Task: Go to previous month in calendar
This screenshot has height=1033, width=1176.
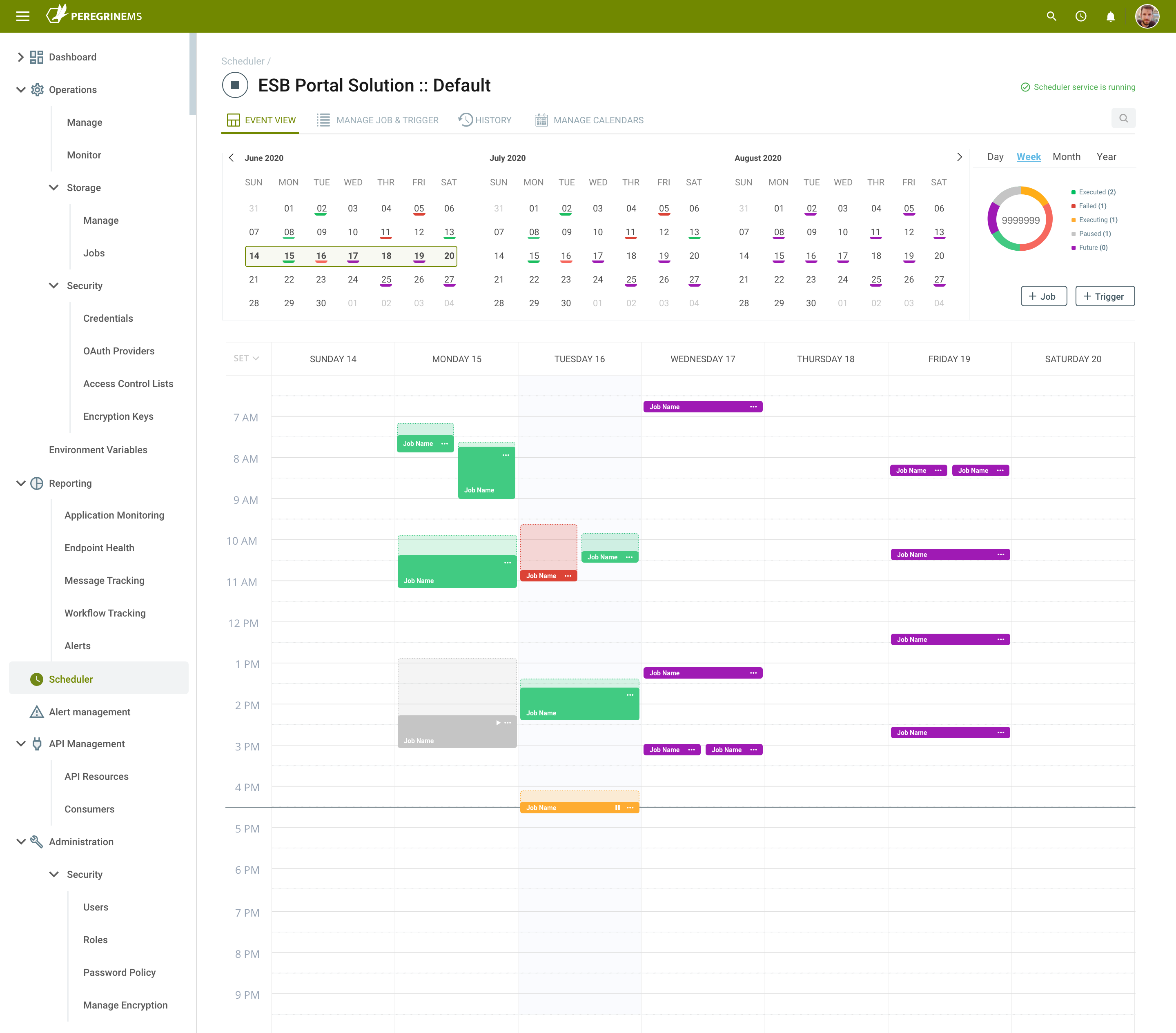Action: coord(231,158)
